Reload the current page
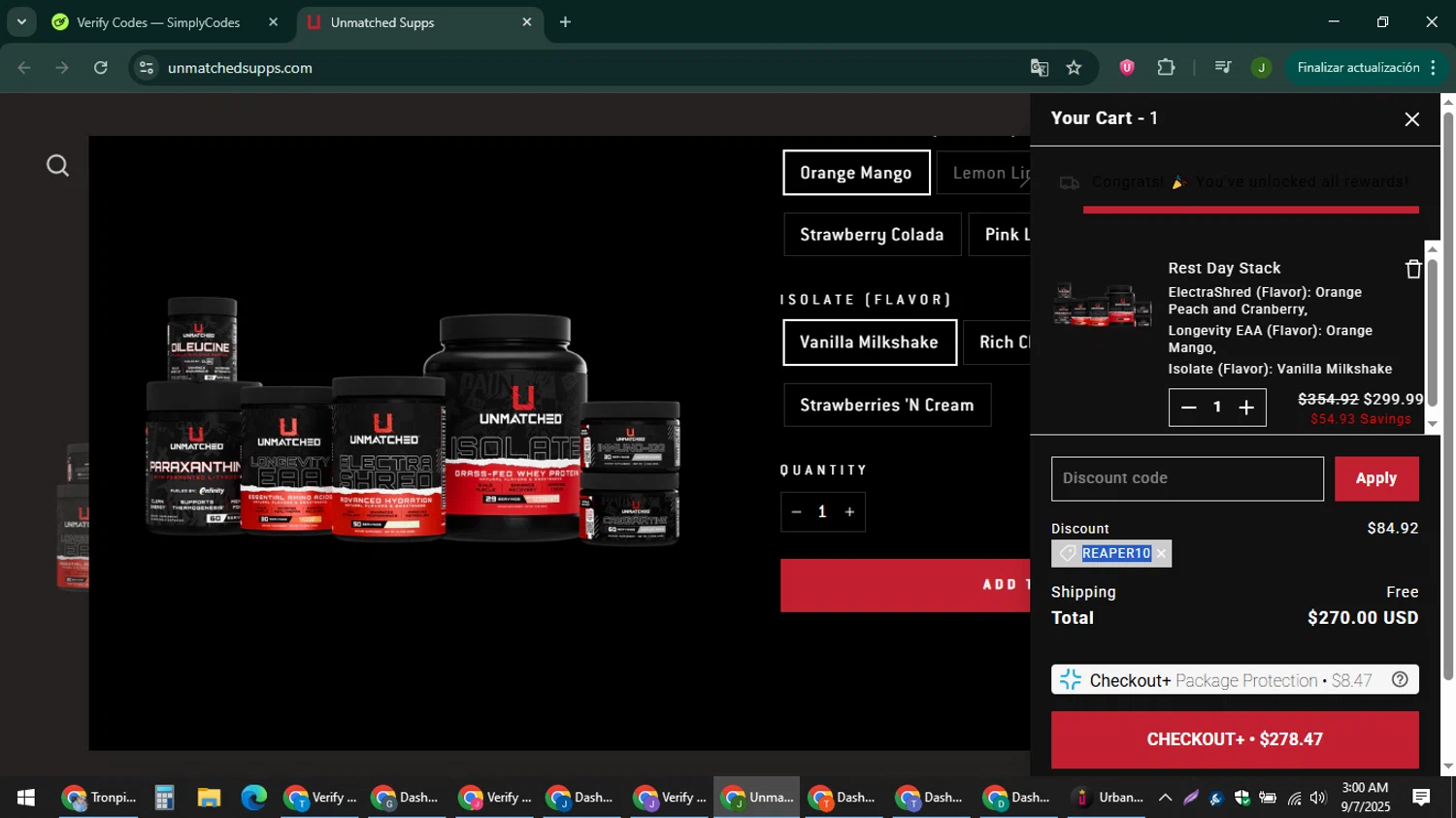The height and width of the screenshot is (818, 1456). tap(101, 68)
